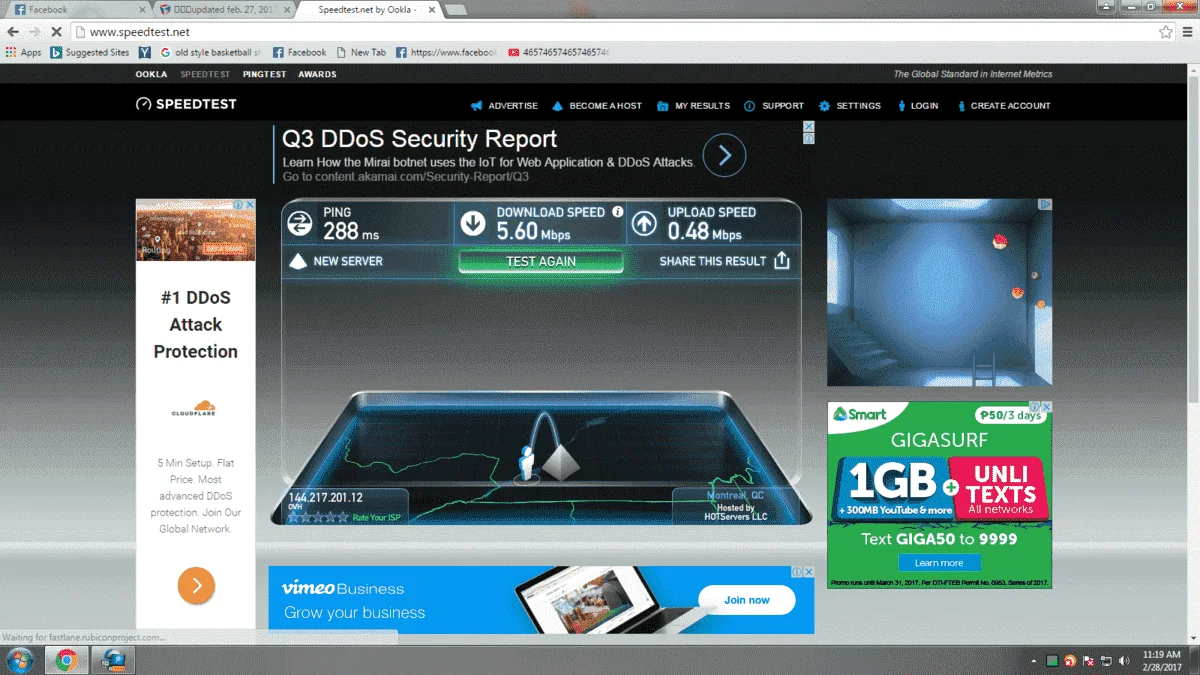Click CREATE ACCOUNT link

tap(1011, 106)
